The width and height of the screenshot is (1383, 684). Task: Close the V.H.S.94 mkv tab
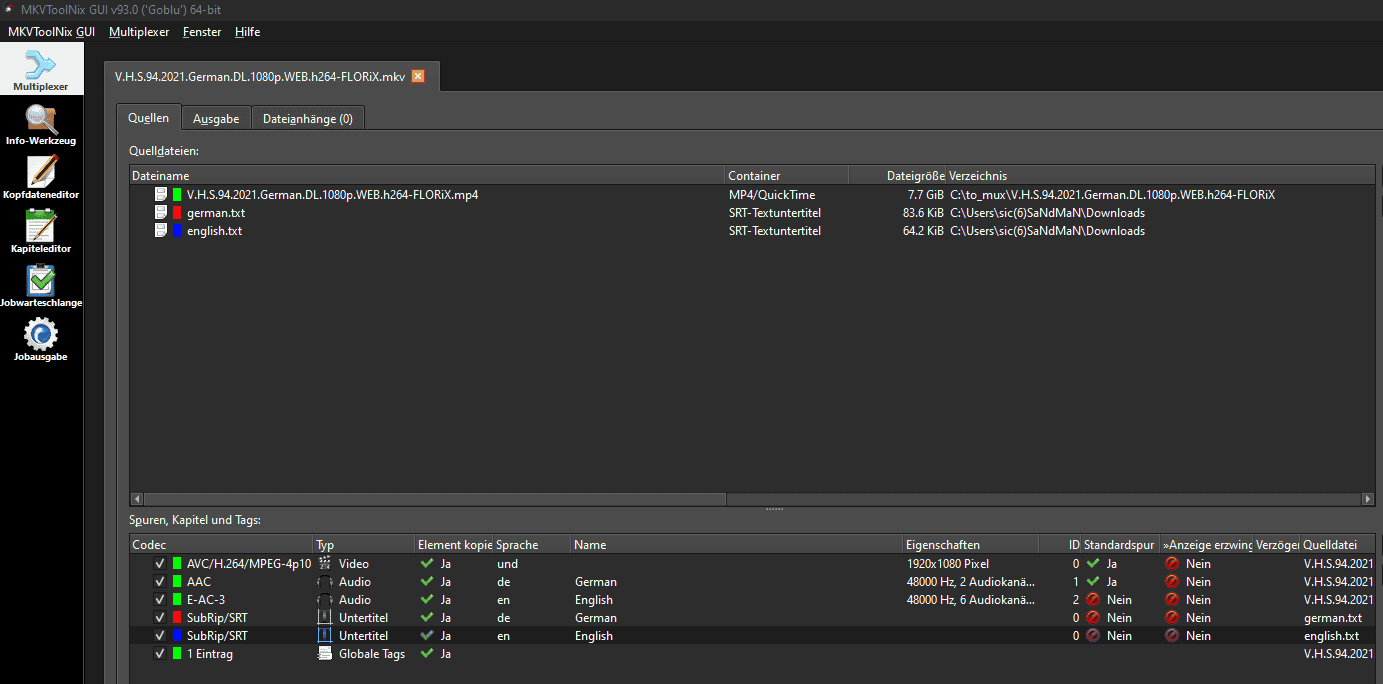[x=418, y=76]
